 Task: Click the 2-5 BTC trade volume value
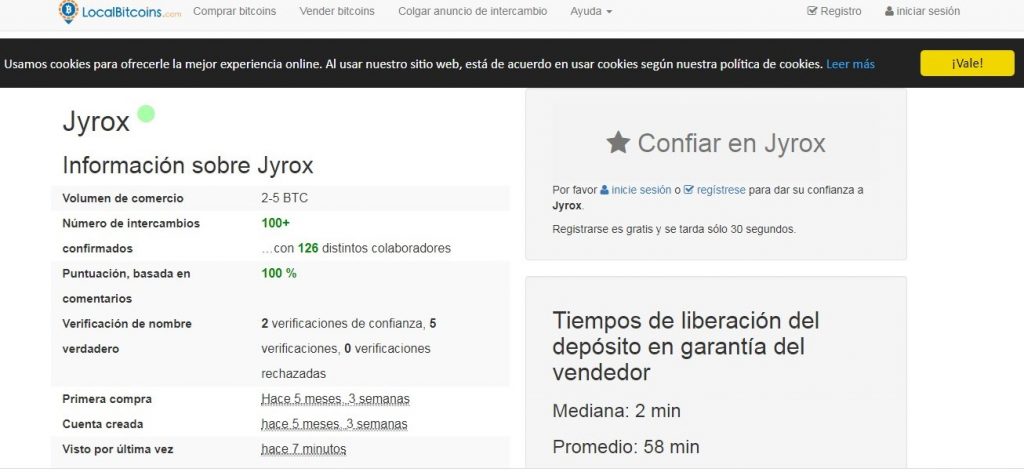tap(285, 198)
